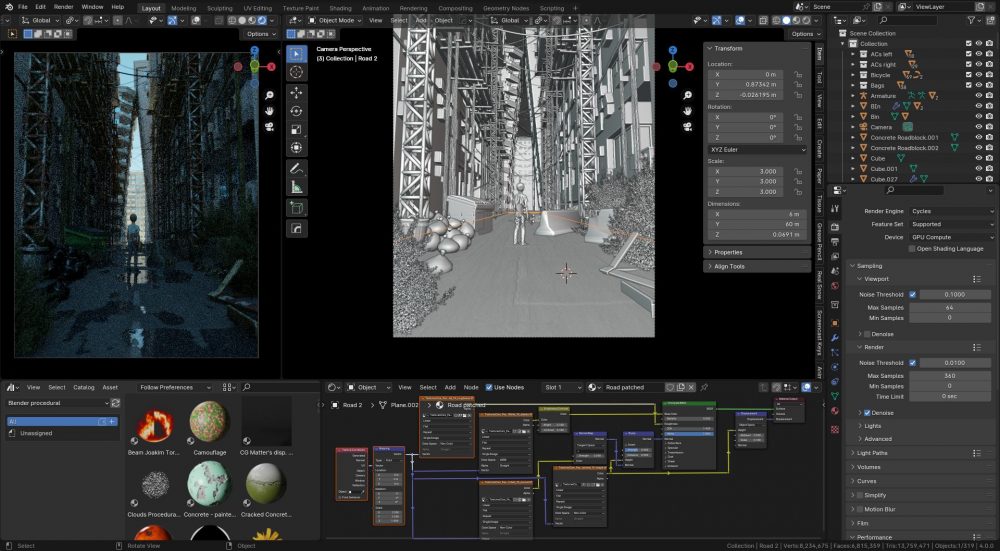Activate the 3D Cursor tool
1000x551 pixels.
point(297,73)
